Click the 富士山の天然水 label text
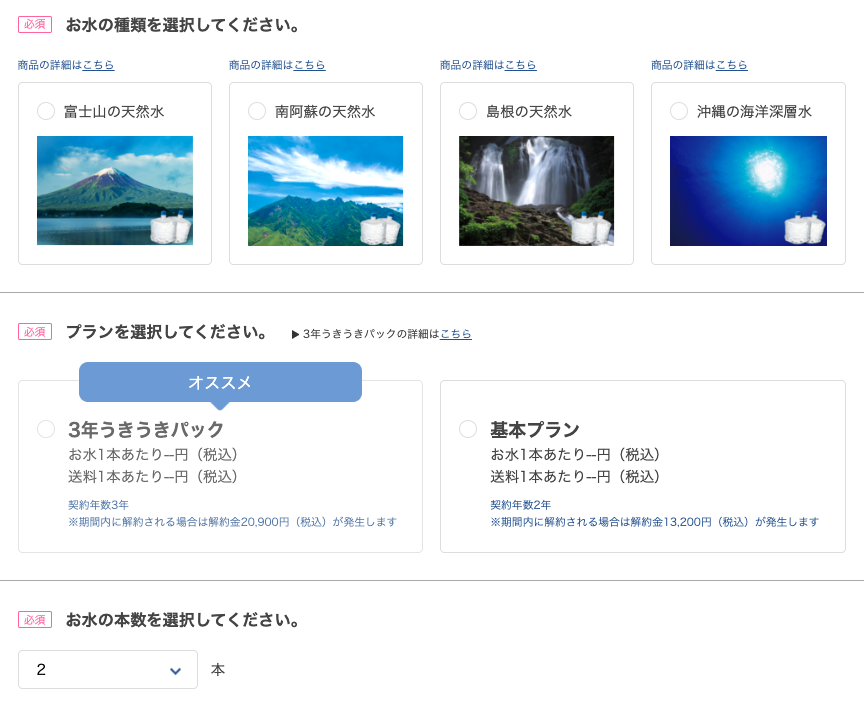Screen dimensions: 864x708 114,112
